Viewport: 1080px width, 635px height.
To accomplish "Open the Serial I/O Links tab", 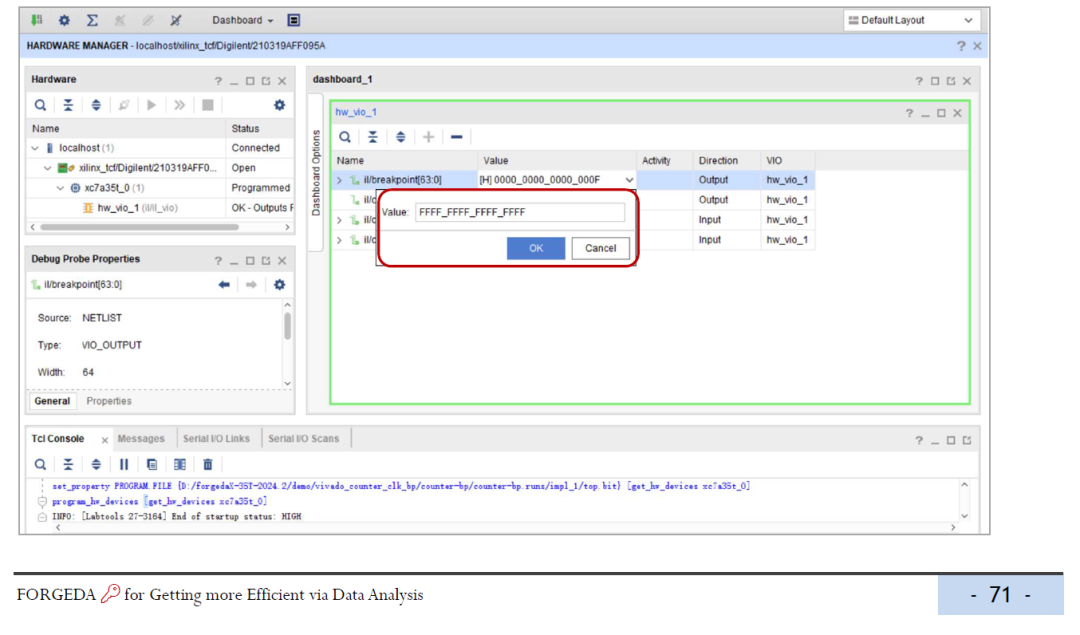I will tap(216, 439).
